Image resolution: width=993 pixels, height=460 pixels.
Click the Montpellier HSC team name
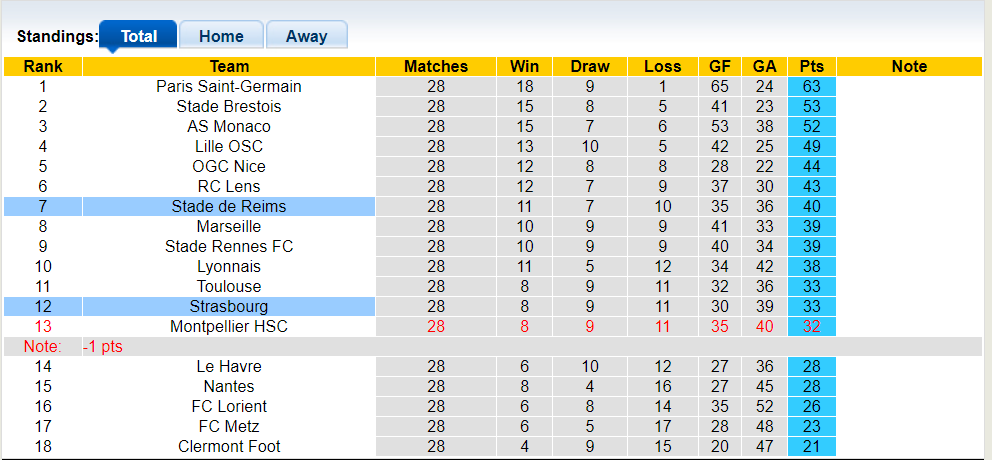[229, 327]
